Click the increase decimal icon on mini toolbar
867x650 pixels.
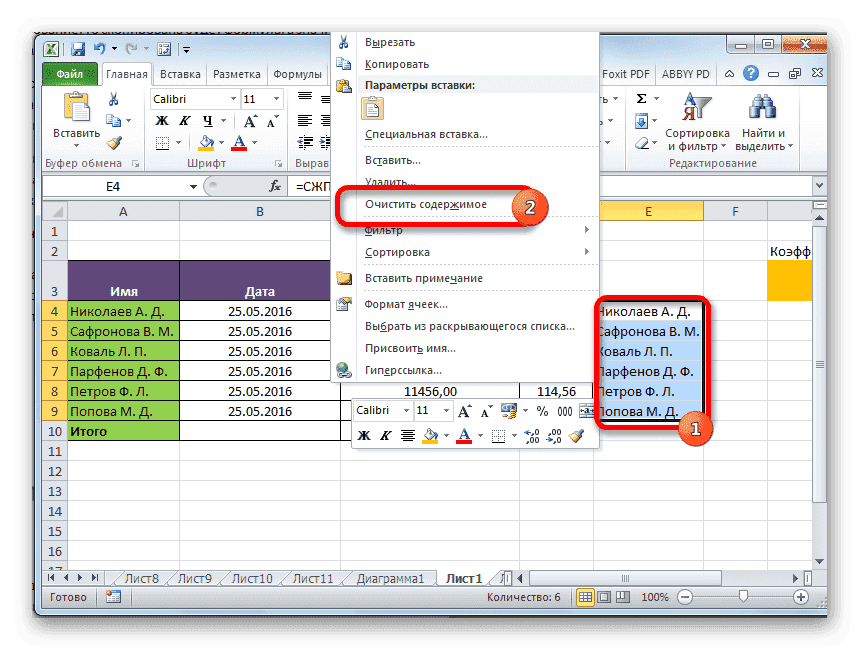(530, 435)
